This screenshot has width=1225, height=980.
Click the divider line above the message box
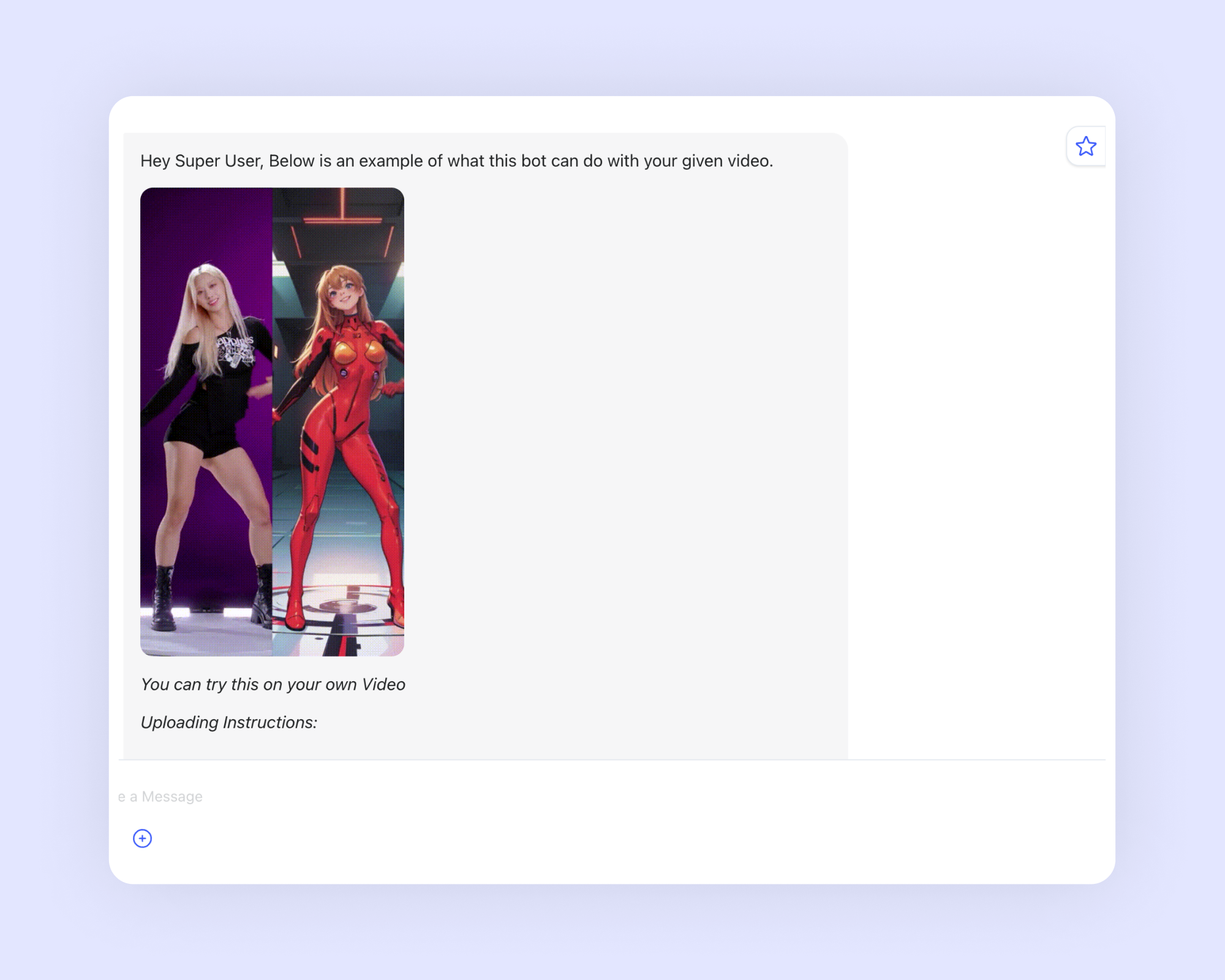point(612,759)
